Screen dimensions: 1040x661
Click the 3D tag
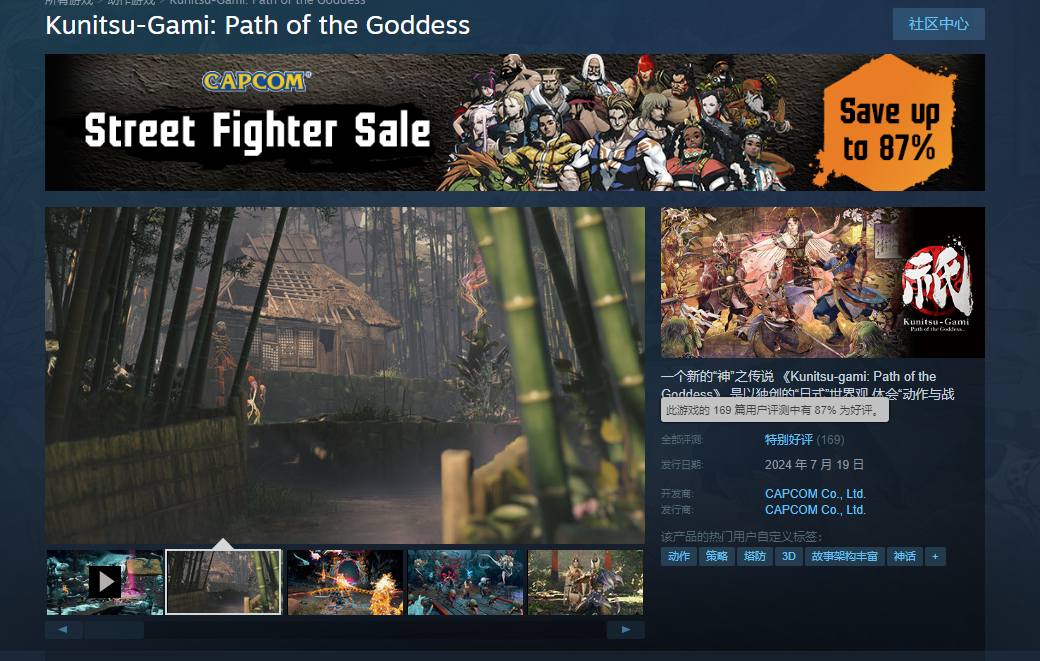tap(789, 557)
